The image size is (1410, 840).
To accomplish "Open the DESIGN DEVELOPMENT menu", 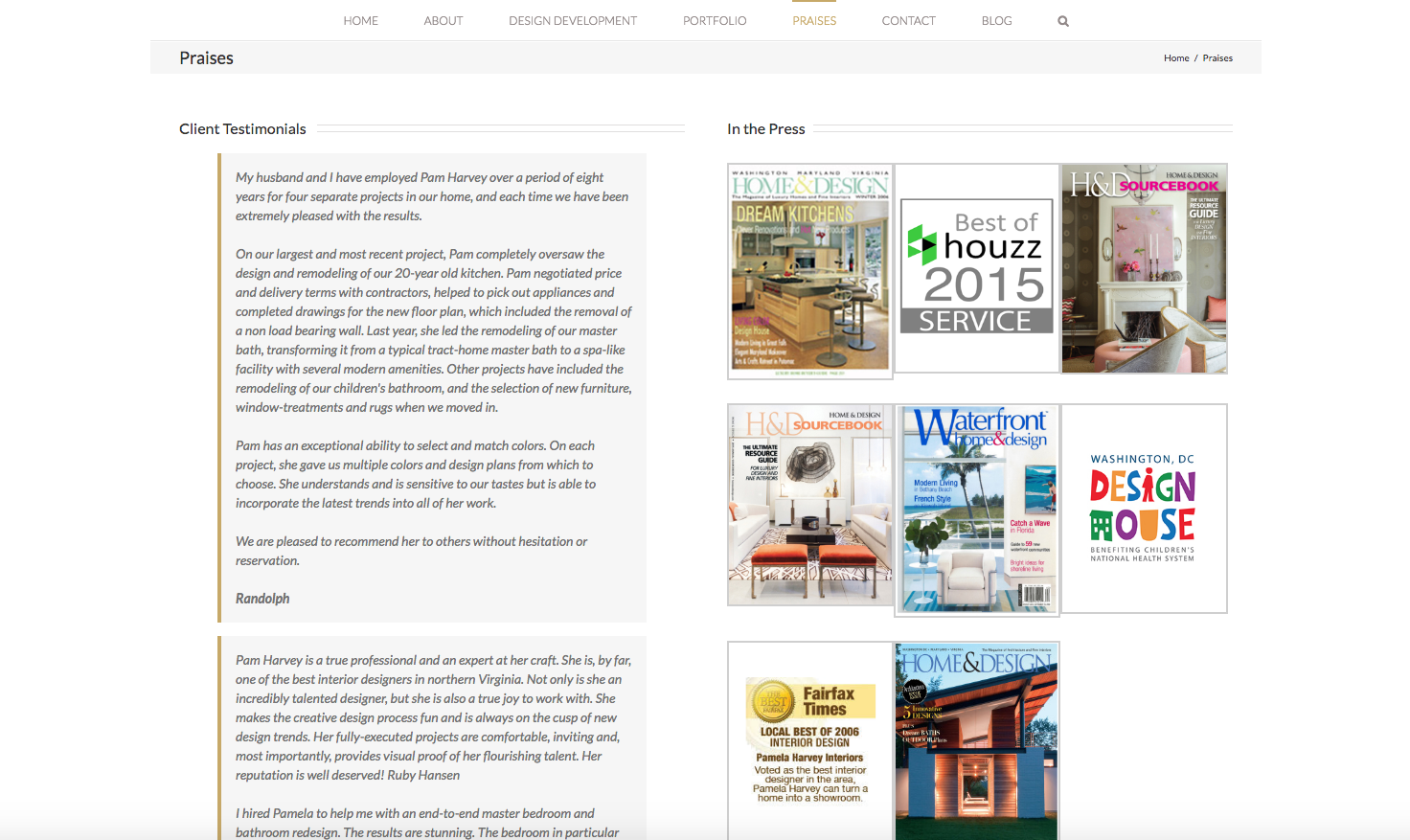I will click(x=573, y=21).
